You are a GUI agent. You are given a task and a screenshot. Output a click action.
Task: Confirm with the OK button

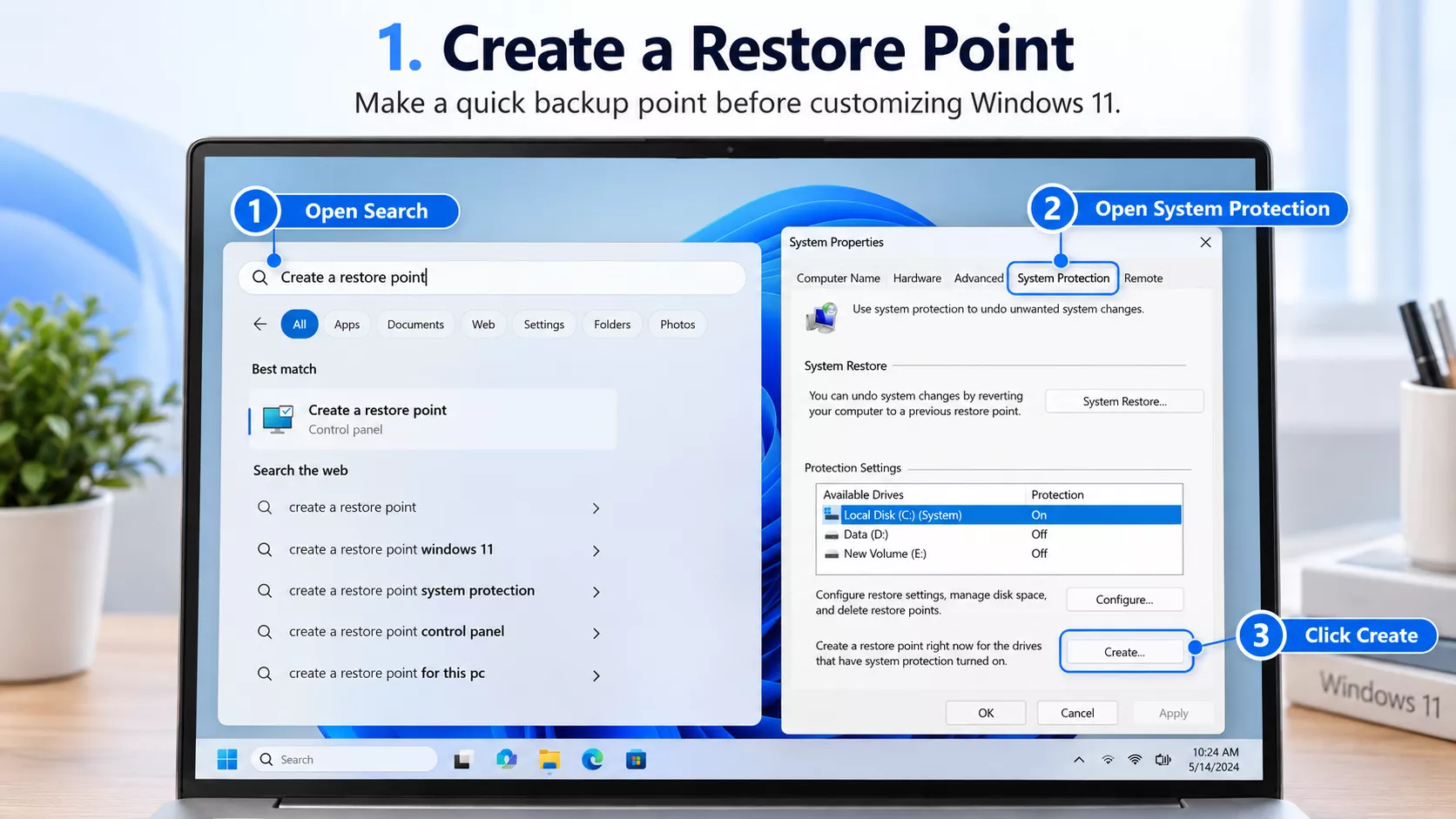coord(986,713)
